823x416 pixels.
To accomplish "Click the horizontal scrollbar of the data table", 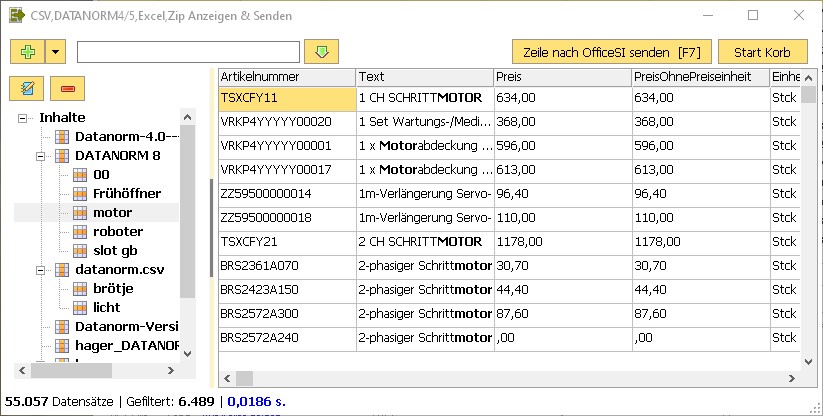I will point(500,378).
